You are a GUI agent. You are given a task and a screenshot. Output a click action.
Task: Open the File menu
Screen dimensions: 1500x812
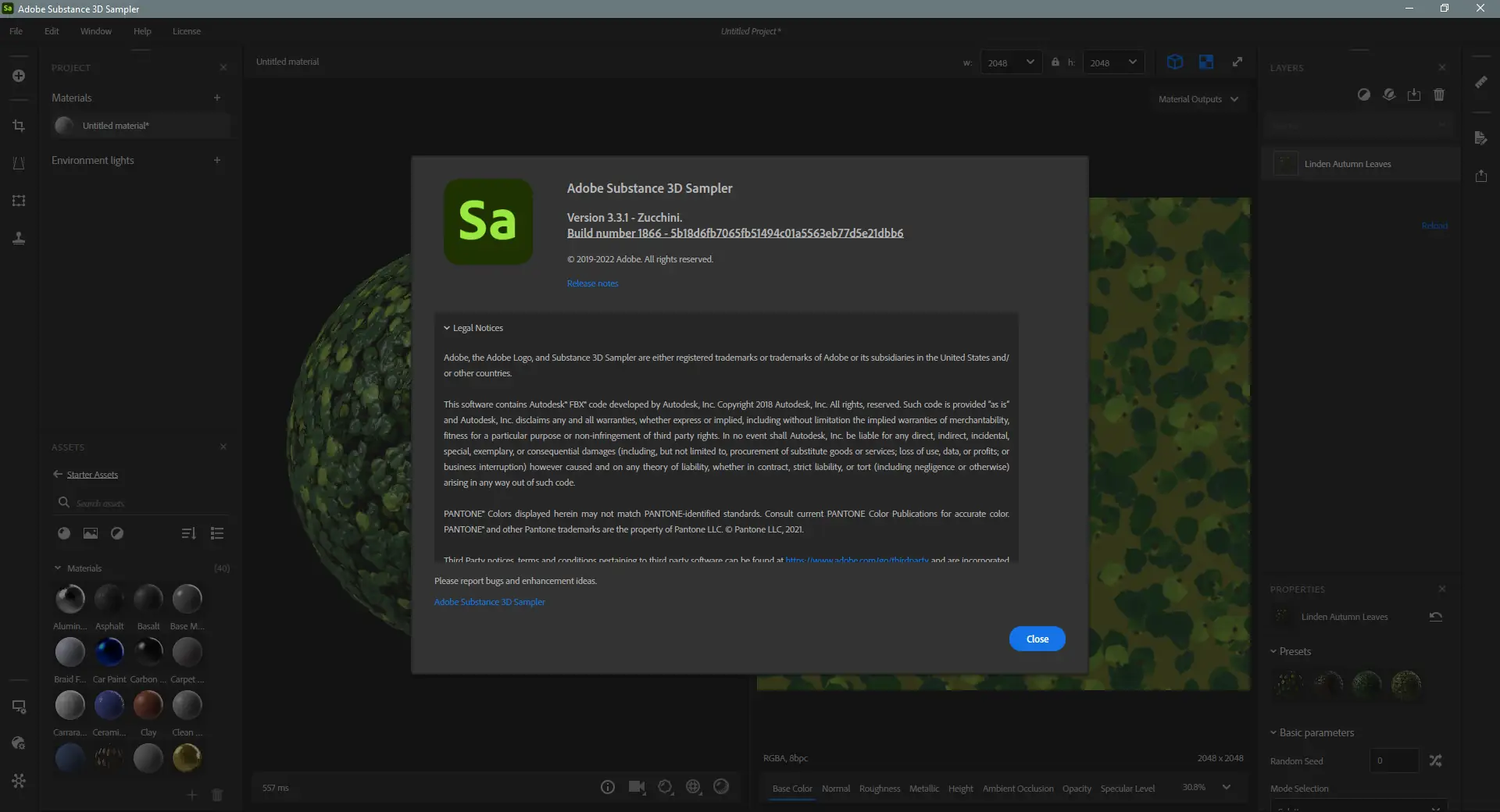(x=16, y=31)
